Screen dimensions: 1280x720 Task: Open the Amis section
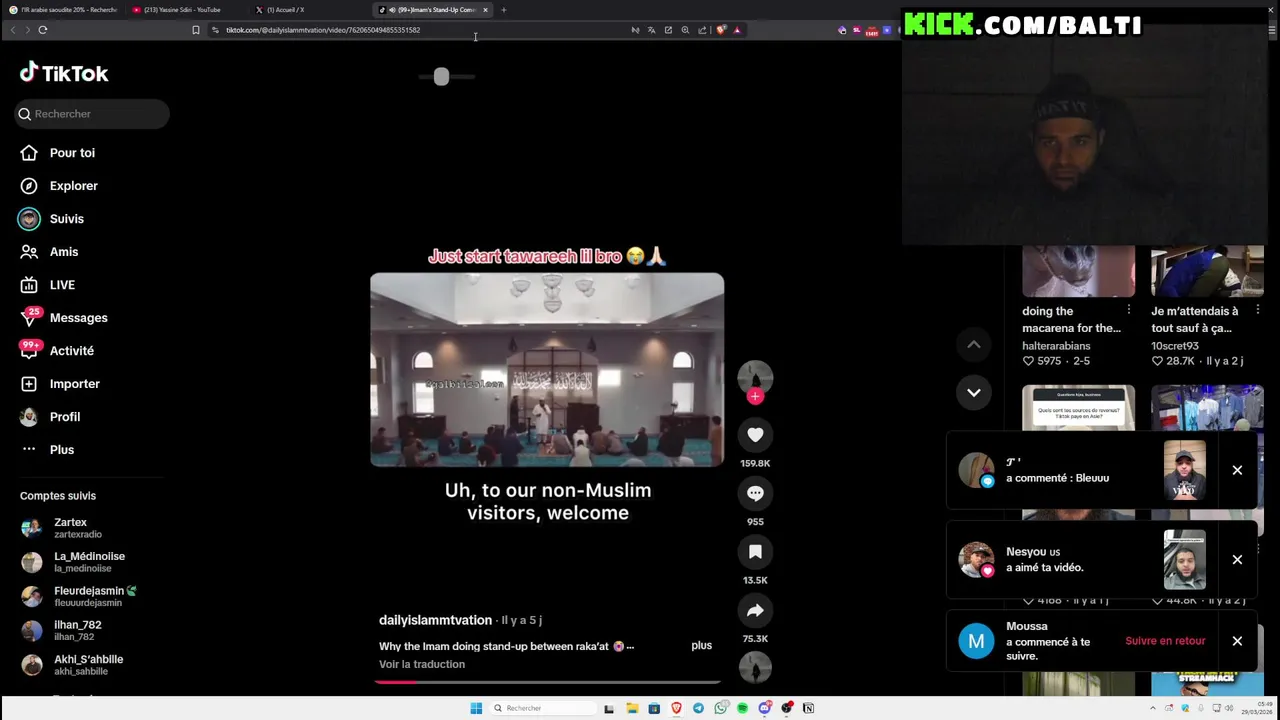point(49,252)
